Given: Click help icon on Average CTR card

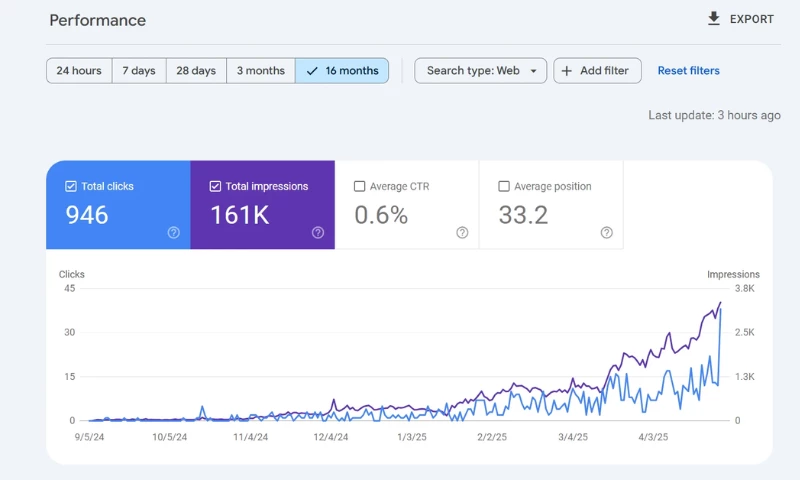Looking at the screenshot, I should pos(462,232).
